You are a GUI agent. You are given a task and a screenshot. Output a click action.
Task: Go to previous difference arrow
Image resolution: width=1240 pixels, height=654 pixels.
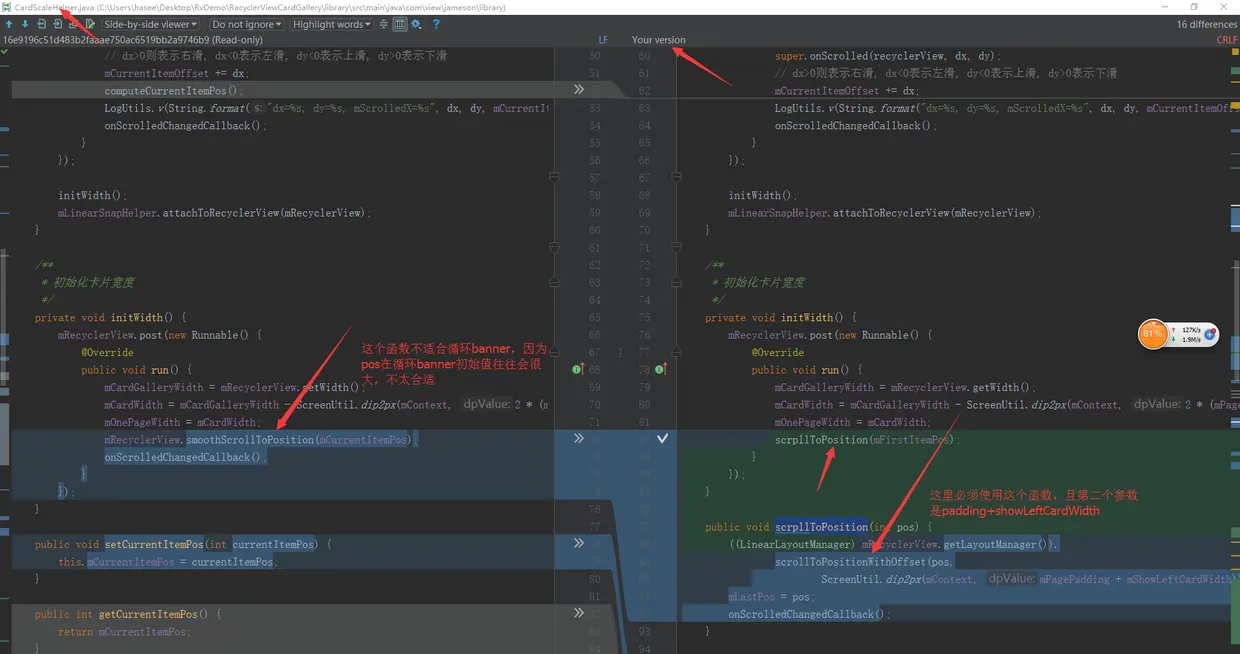point(9,24)
